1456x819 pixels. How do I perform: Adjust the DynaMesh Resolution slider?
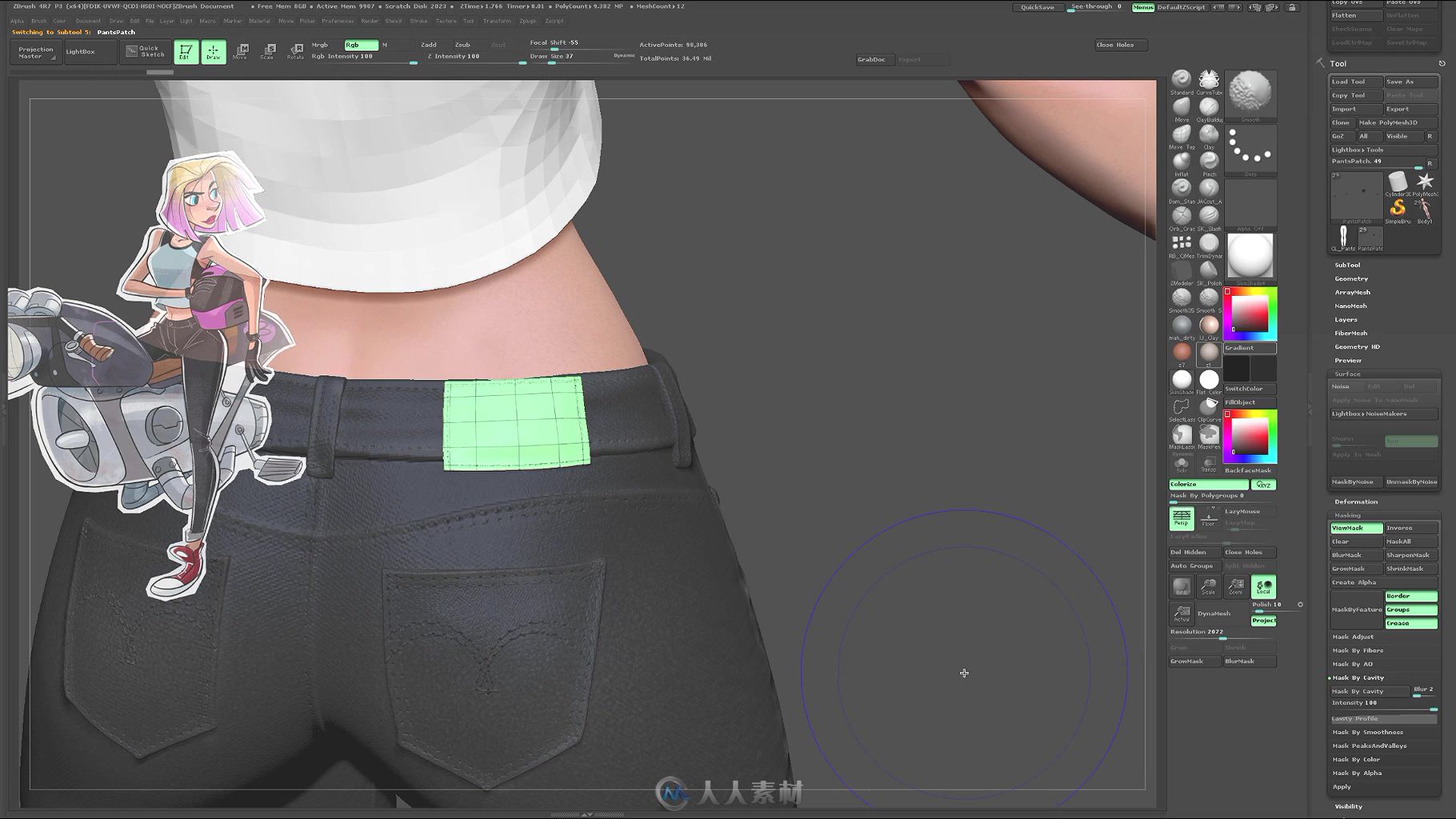pyautogui.click(x=1222, y=632)
